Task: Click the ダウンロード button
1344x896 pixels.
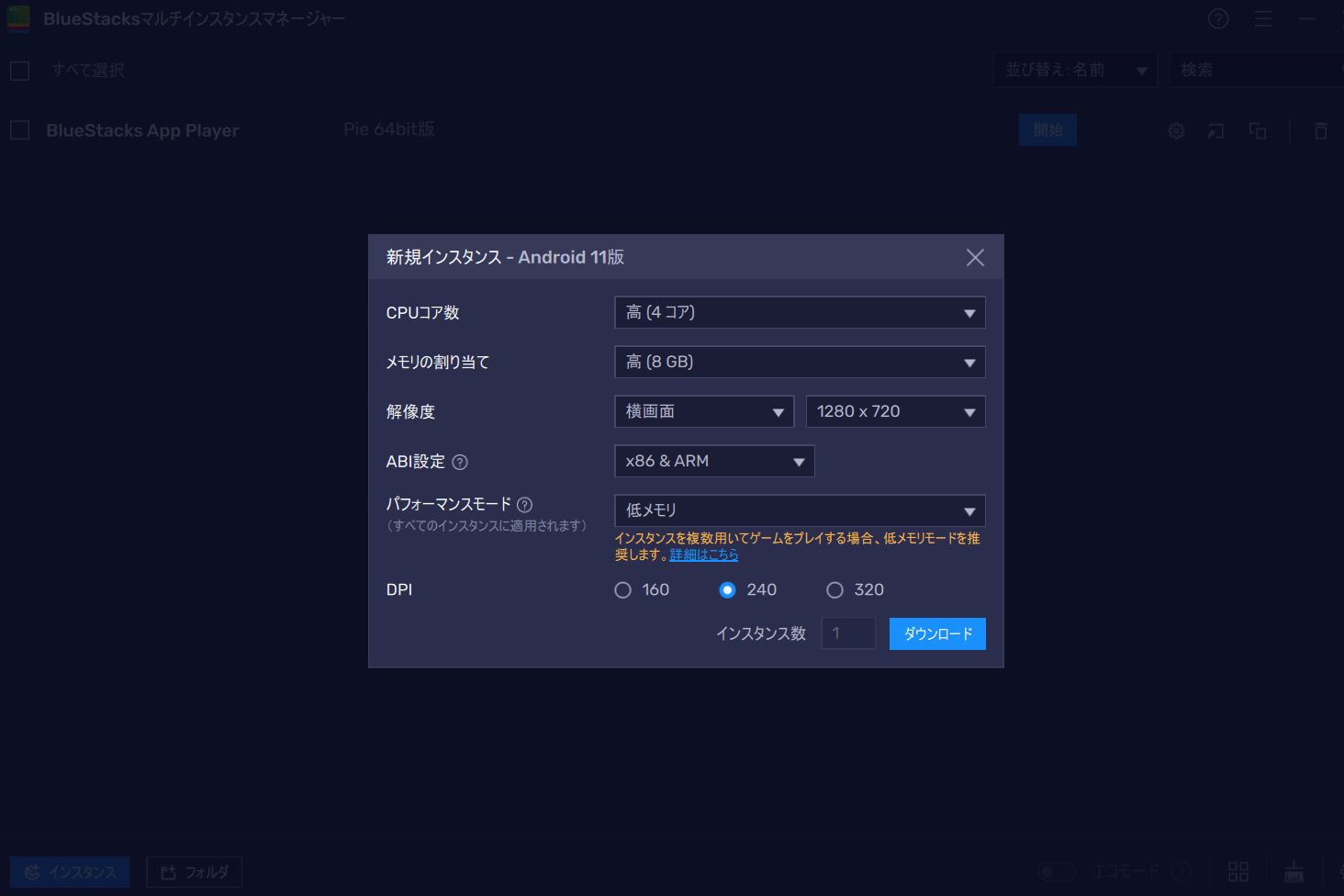Action: (x=937, y=634)
